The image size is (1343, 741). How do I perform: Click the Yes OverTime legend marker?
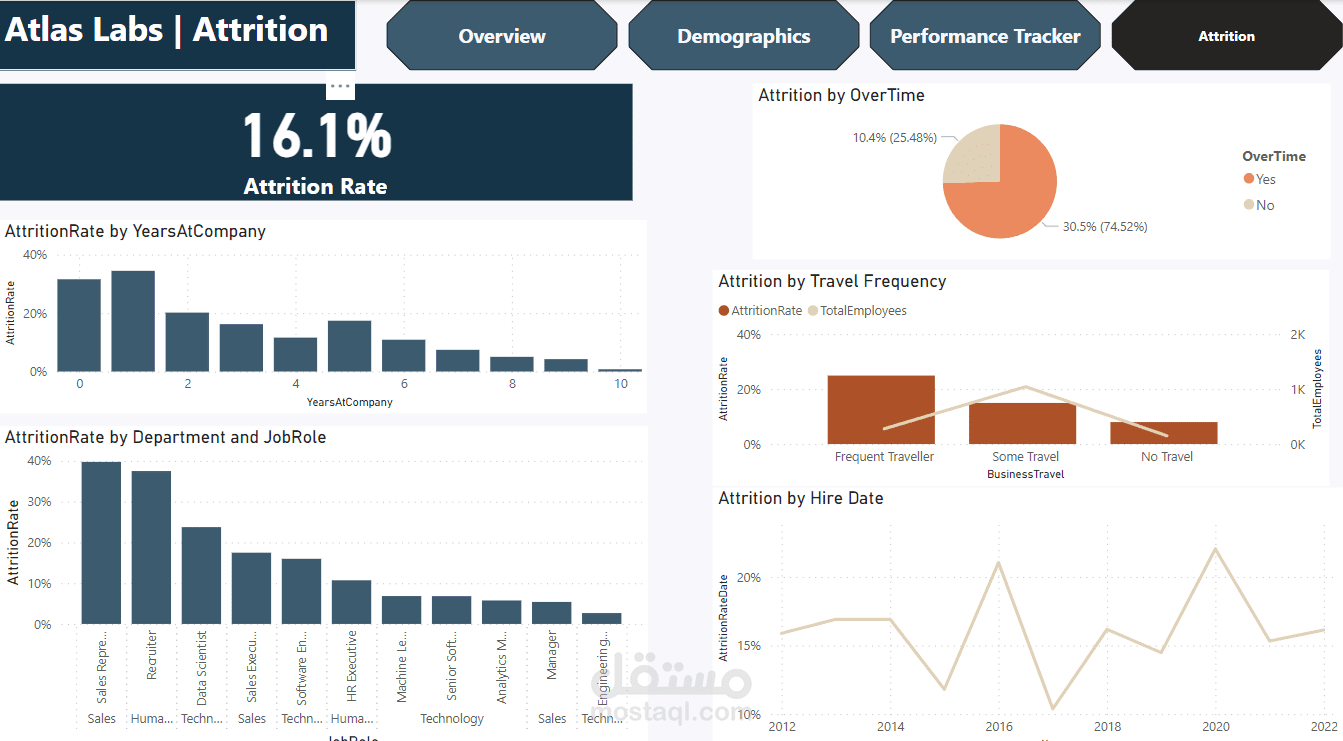pos(1249,179)
